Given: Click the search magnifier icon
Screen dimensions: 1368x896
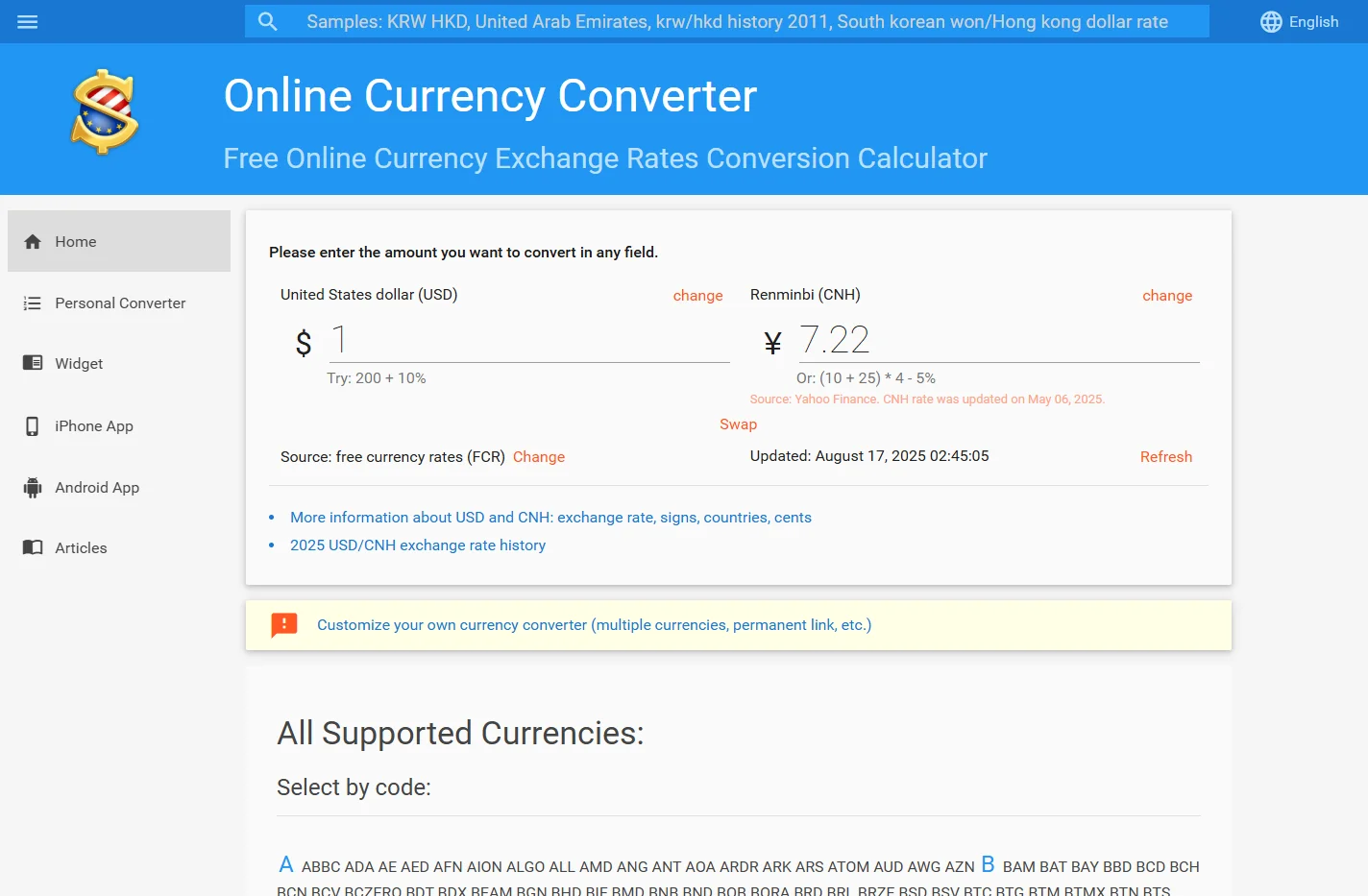Looking at the screenshot, I should (268, 21).
